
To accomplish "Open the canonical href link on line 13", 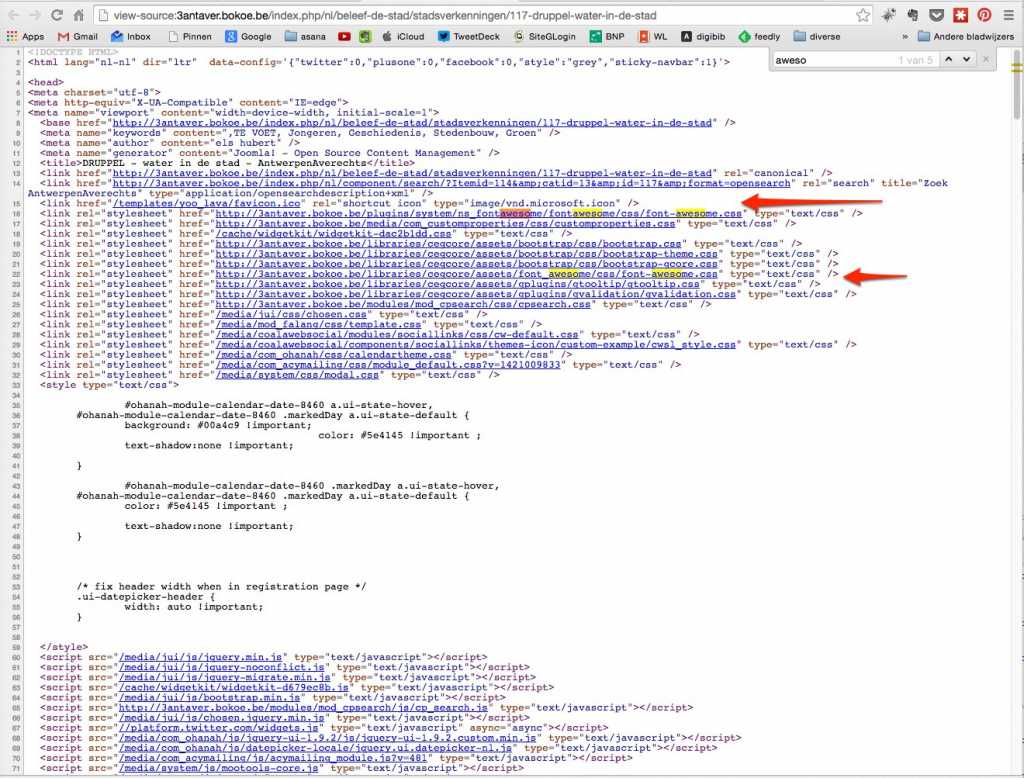I will [x=412, y=173].
